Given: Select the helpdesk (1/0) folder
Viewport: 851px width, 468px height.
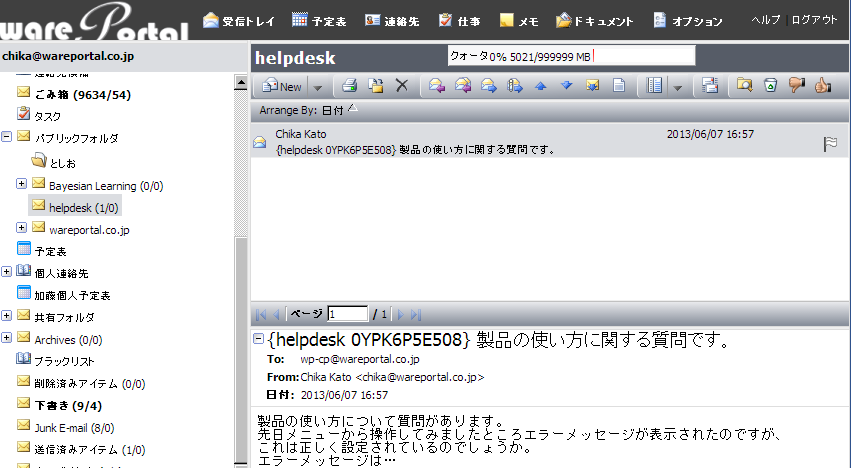Looking at the screenshot, I should click(x=84, y=207).
